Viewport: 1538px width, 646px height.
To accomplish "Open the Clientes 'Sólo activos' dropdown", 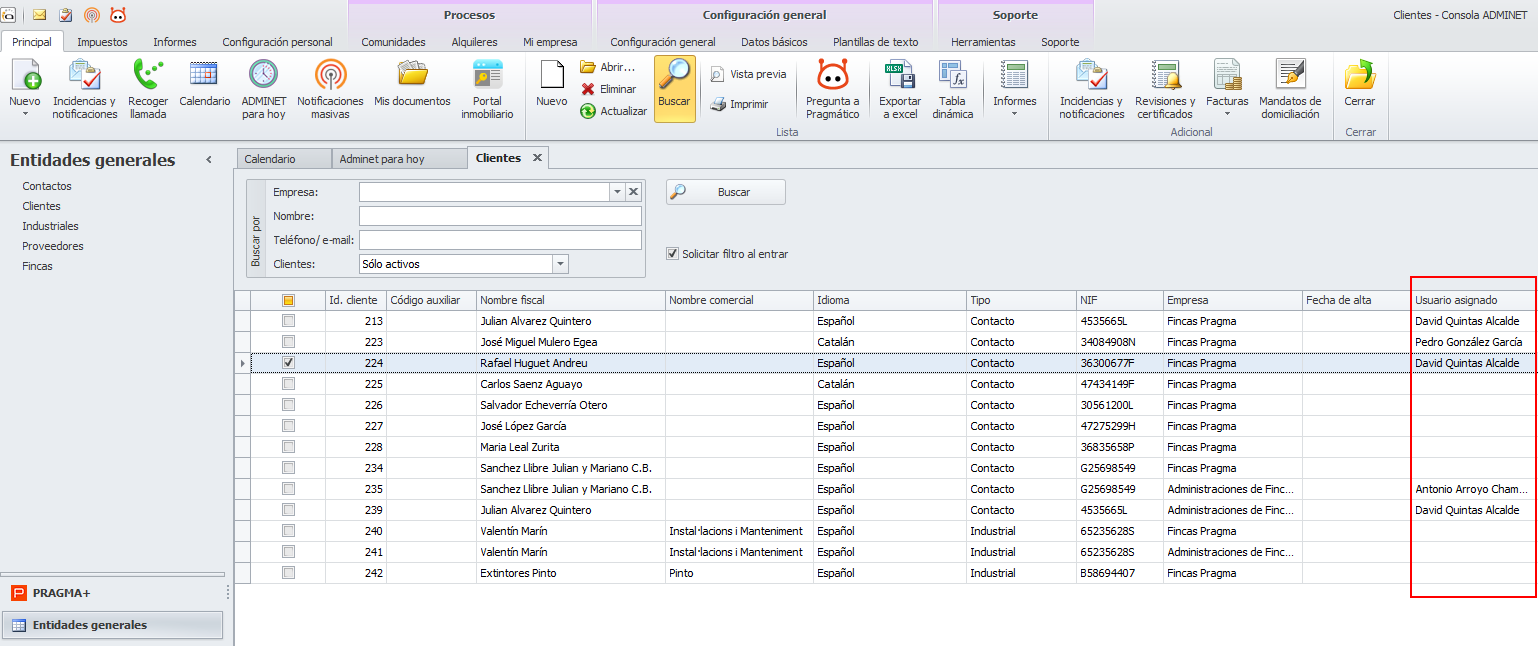I will [x=560, y=264].
